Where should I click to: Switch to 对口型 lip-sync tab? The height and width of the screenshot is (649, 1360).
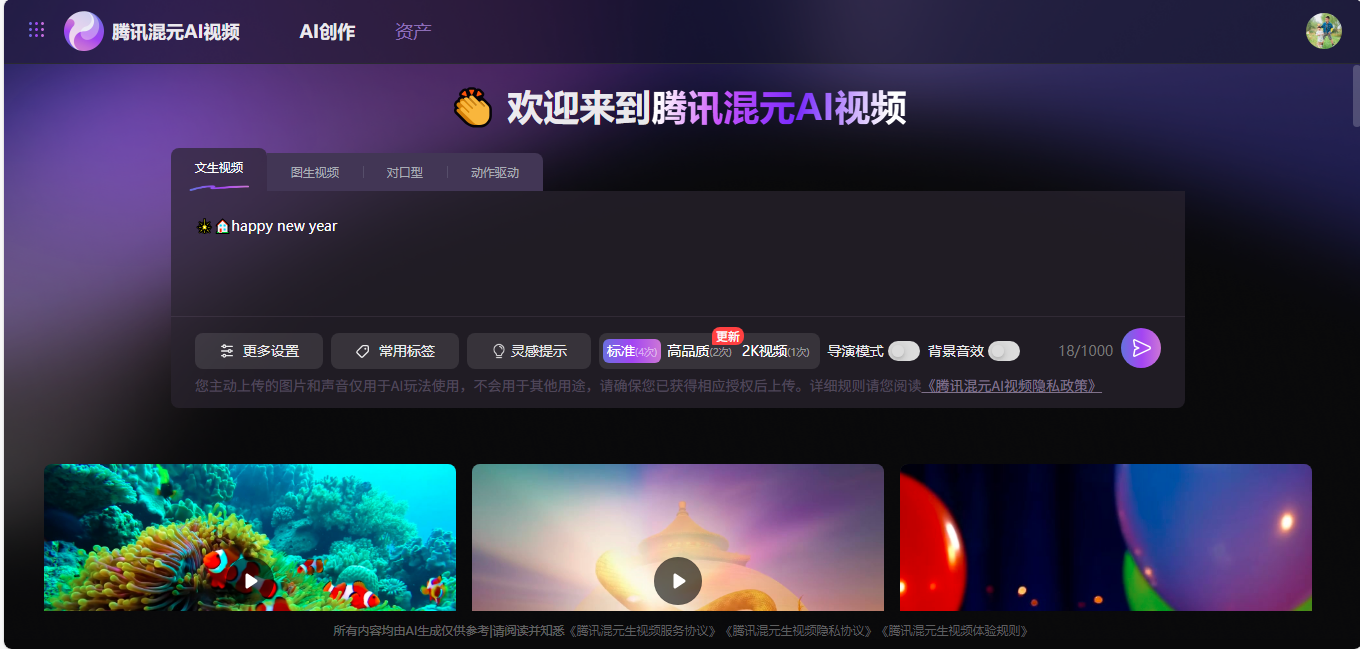click(x=405, y=172)
